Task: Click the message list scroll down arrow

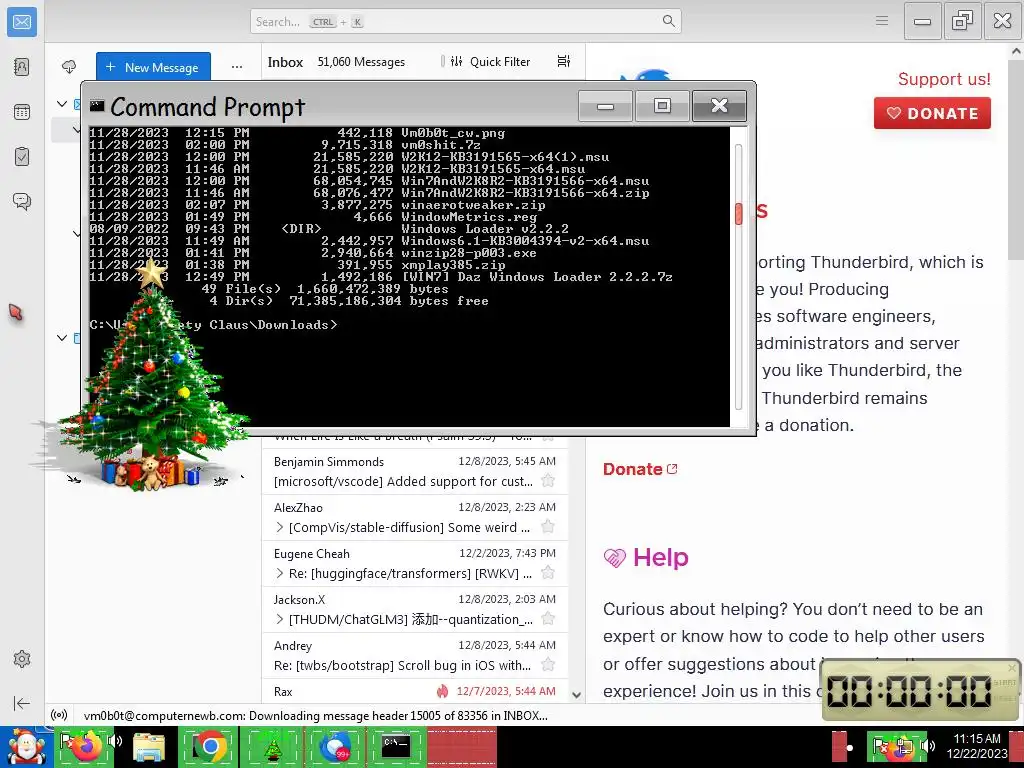Action: [577, 695]
